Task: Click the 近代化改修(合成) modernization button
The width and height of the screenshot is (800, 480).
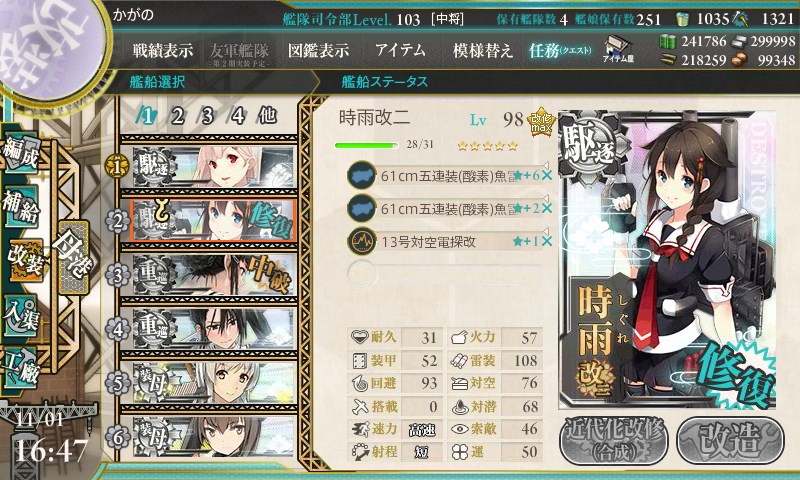Action: (x=615, y=440)
